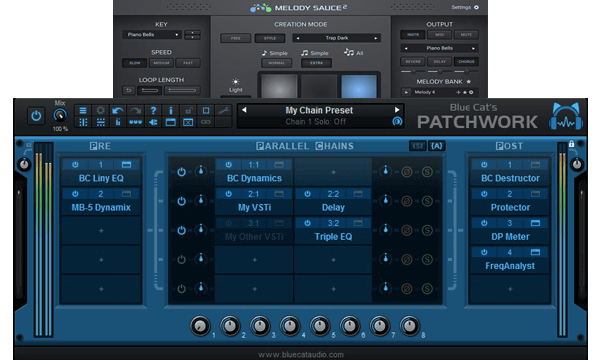This screenshot has height=360, width=600.
Task: Open the info about icon
Action: pyautogui.click(x=171, y=111)
